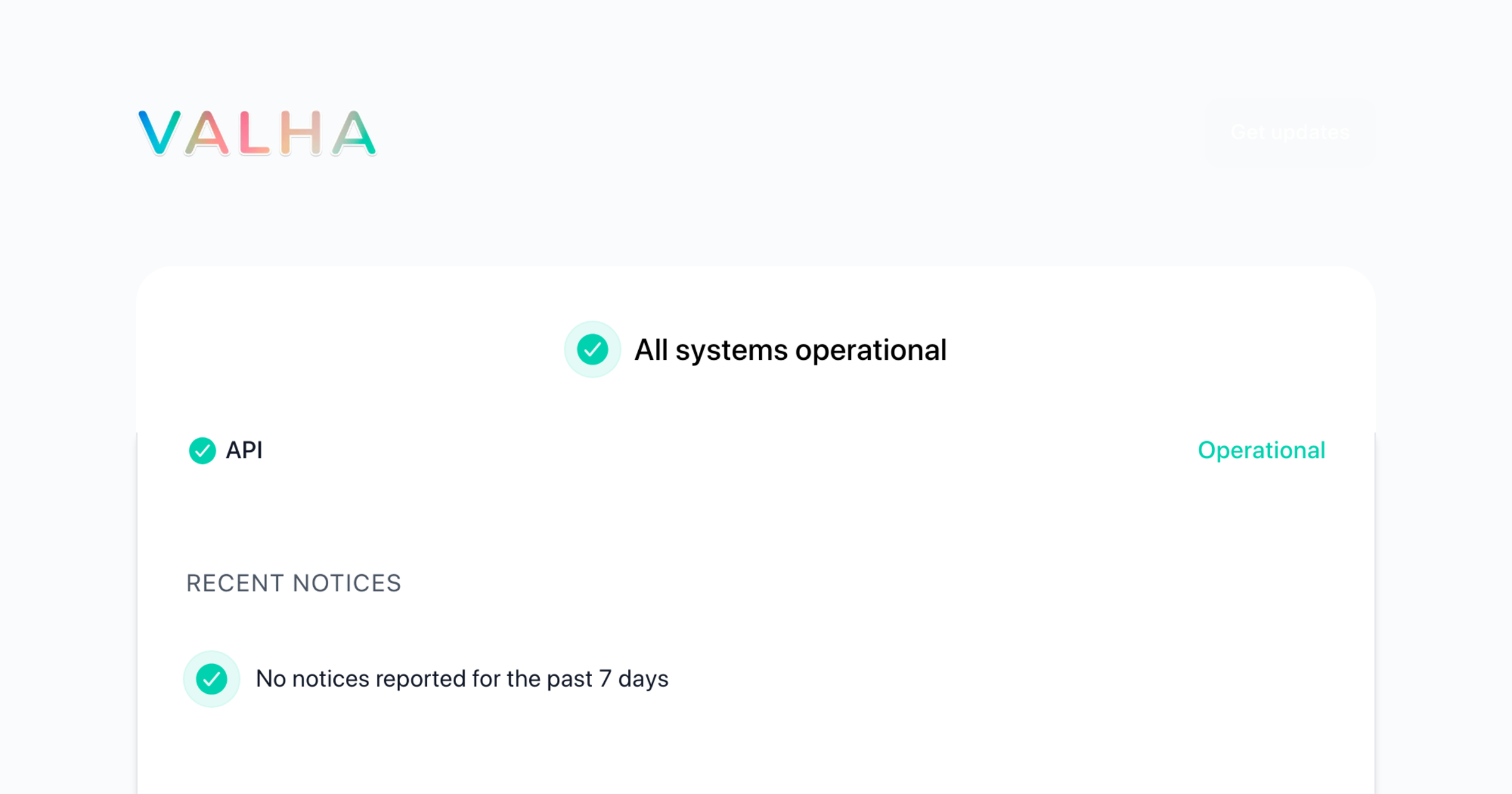Click the word 'operational' in the status headline
Viewport: 1512px width, 794px height.
pyautogui.click(x=871, y=350)
